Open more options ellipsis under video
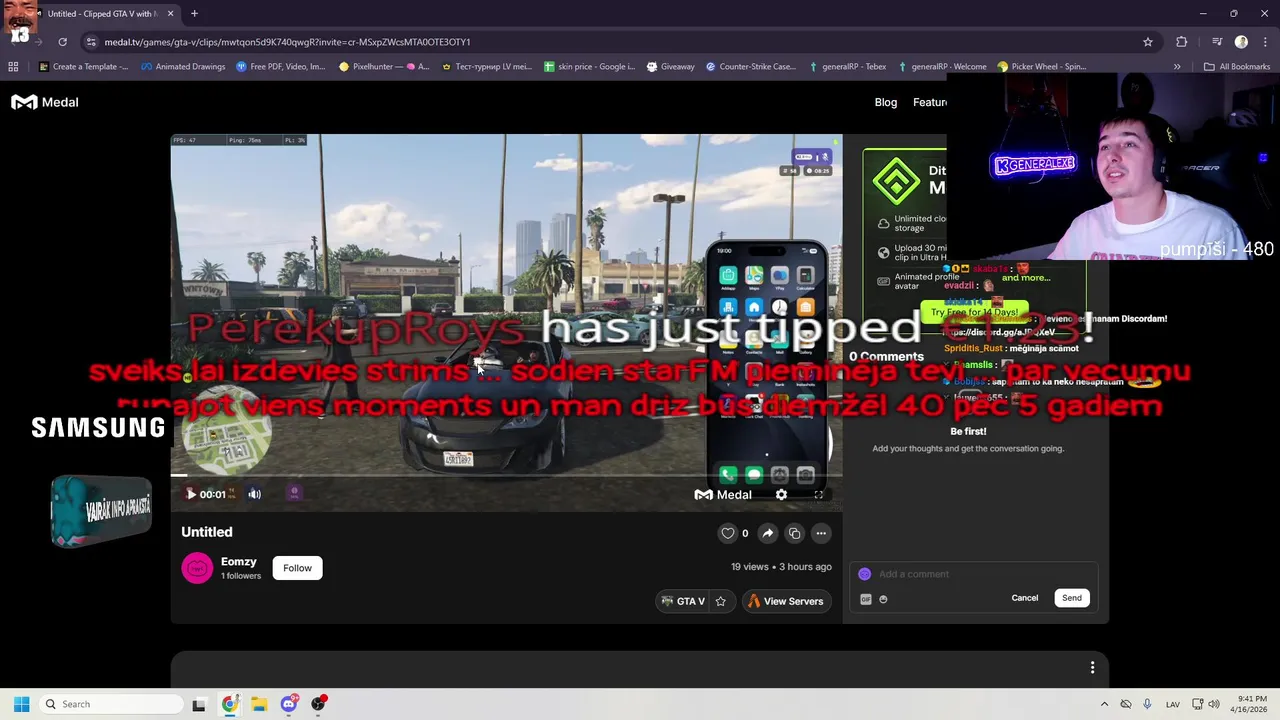Image resolution: width=1280 pixels, height=720 pixels. [821, 533]
